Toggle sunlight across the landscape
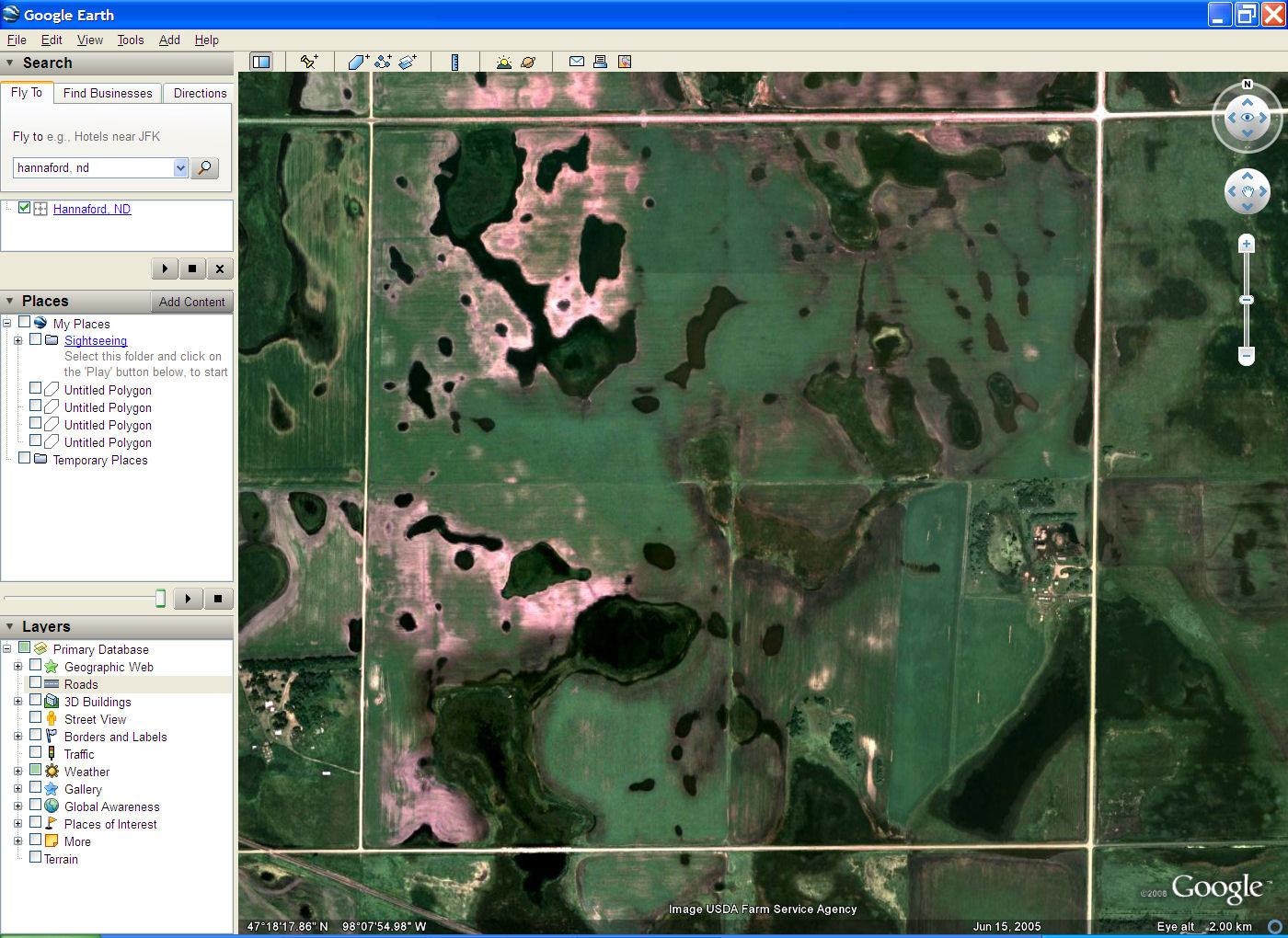This screenshot has width=1288, height=938. pyautogui.click(x=503, y=62)
